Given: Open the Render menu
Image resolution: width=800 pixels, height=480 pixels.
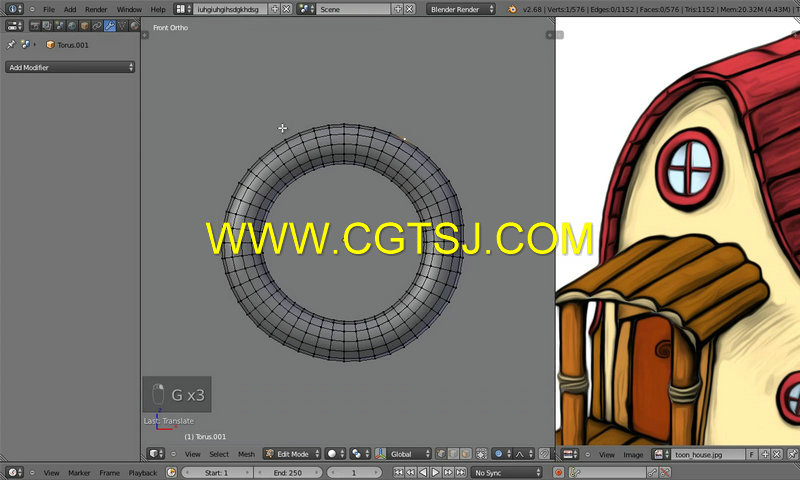Looking at the screenshot, I should pyautogui.click(x=96, y=9).
